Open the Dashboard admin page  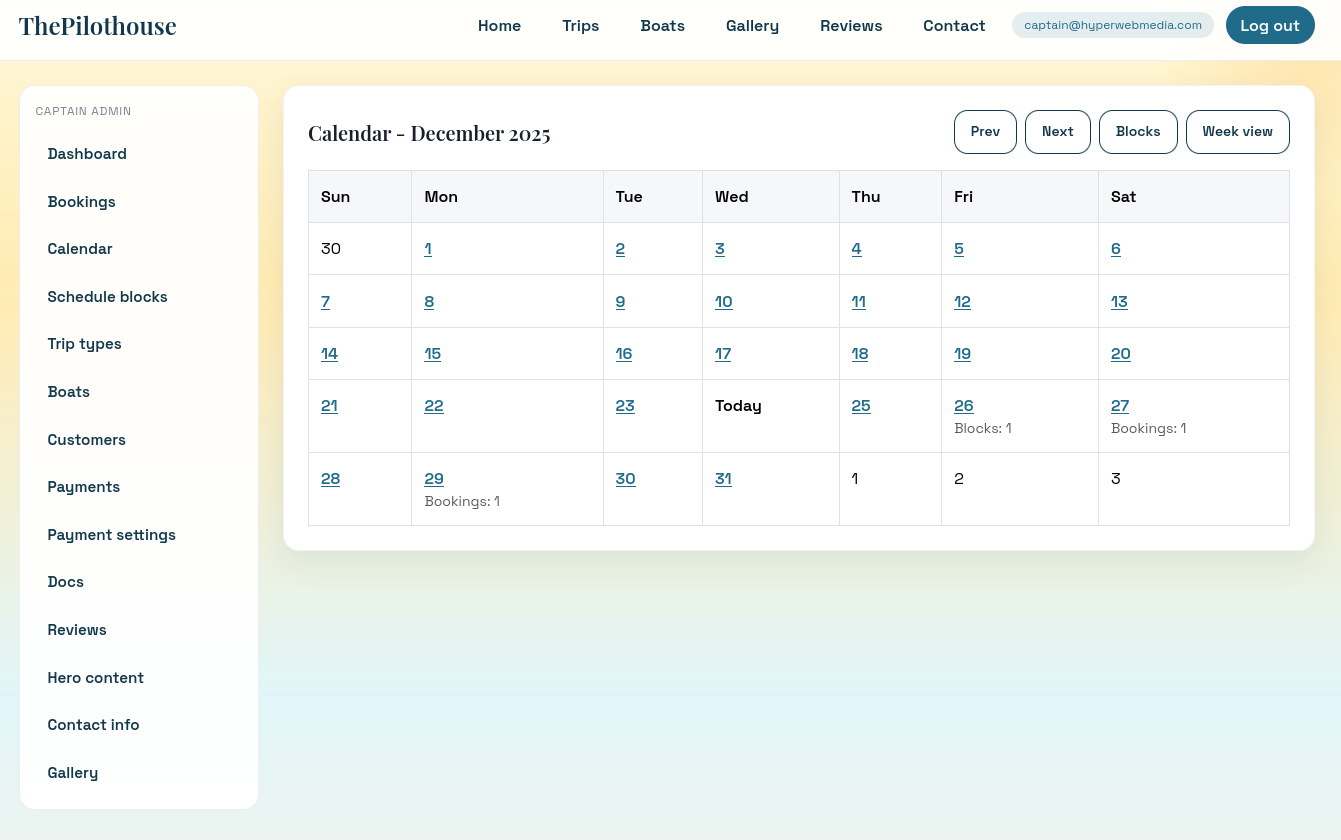(87, 154)
